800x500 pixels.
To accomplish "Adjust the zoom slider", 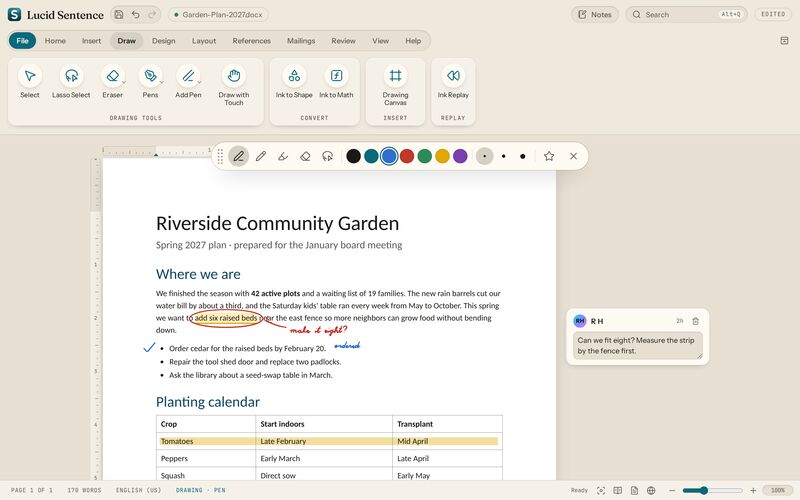I will [x=712, y=490].
